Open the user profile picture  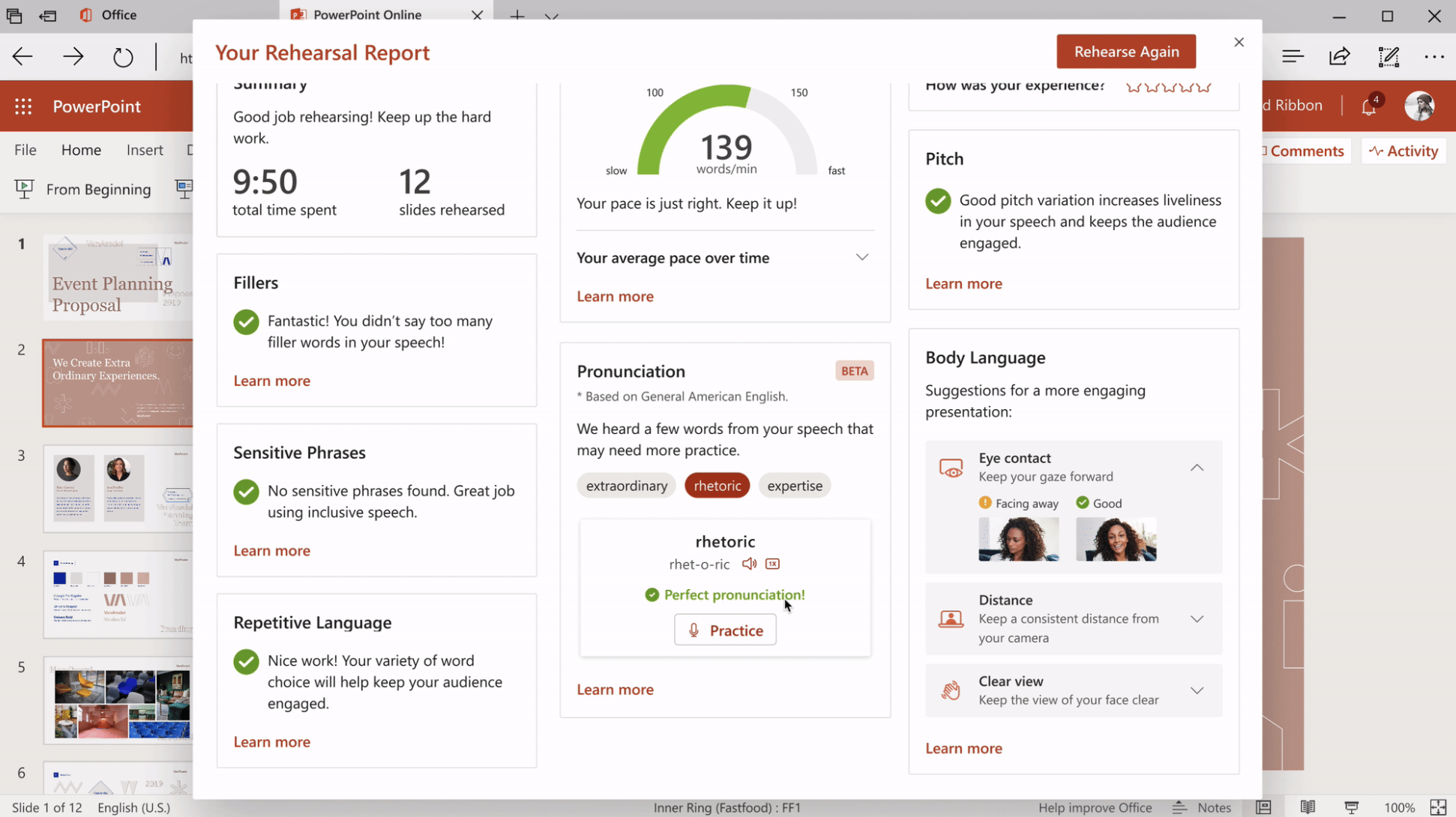(x=1419, y=106)
